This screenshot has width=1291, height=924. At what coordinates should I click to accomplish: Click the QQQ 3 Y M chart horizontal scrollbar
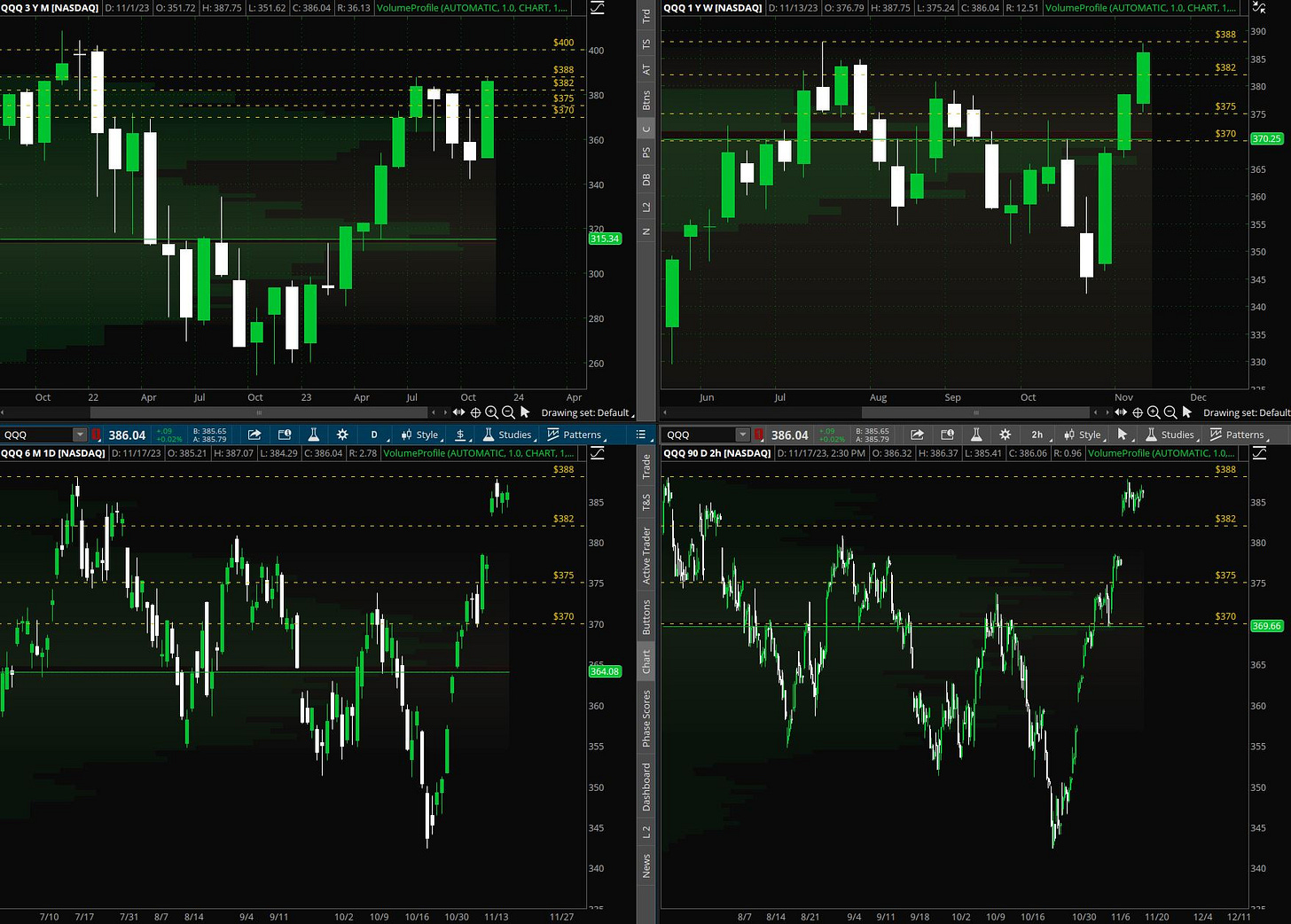(x=259, y=412)
